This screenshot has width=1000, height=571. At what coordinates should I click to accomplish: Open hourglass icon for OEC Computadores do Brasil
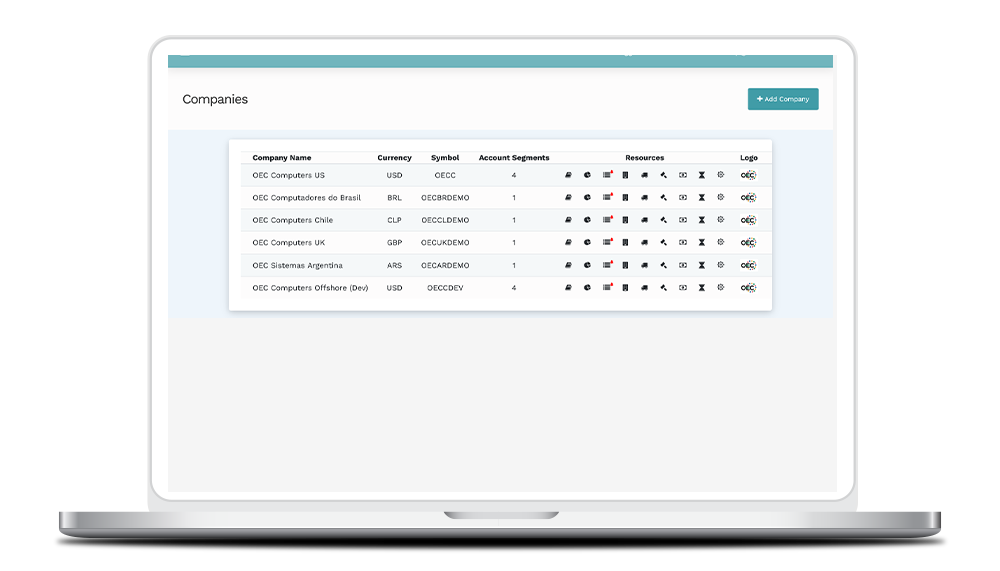tap(702, 198)
